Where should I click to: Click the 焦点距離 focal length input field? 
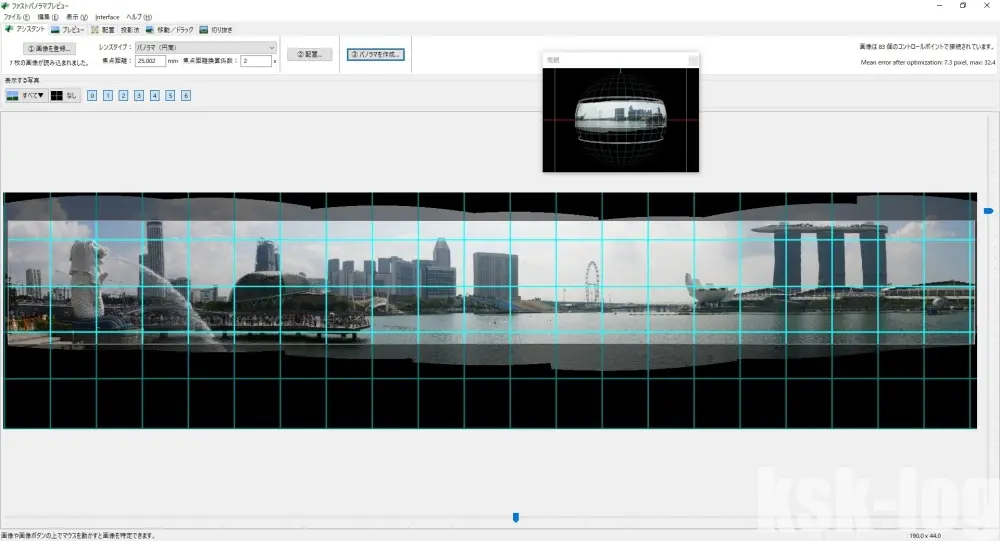coord(150,61)
